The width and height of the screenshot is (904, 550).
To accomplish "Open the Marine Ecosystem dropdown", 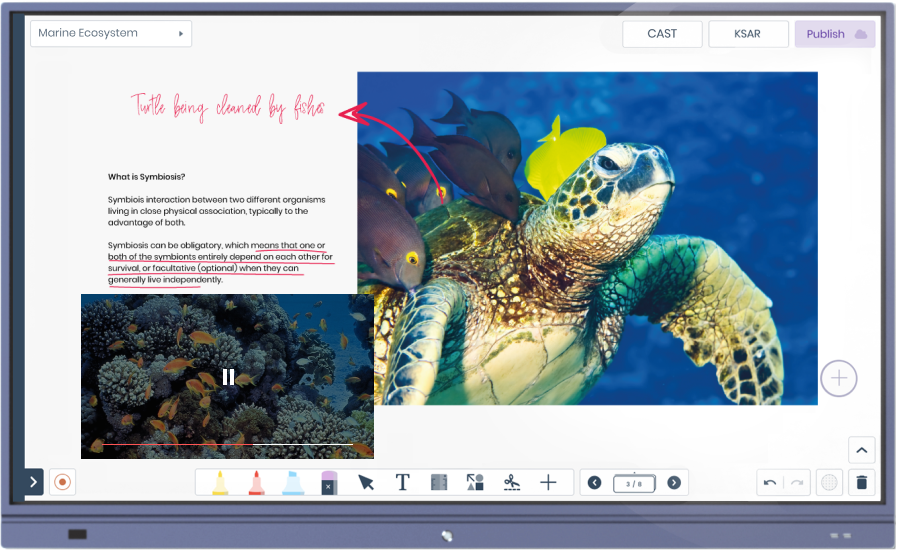I will point(111,34).
